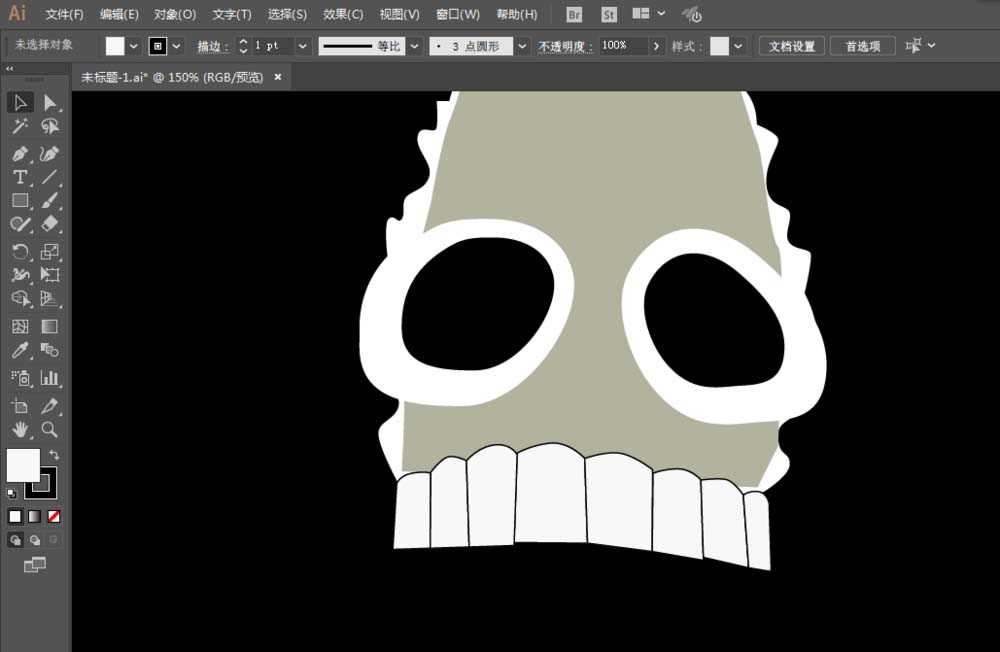Open Adobe Bridge via Br icon

[x=574, y=14]
